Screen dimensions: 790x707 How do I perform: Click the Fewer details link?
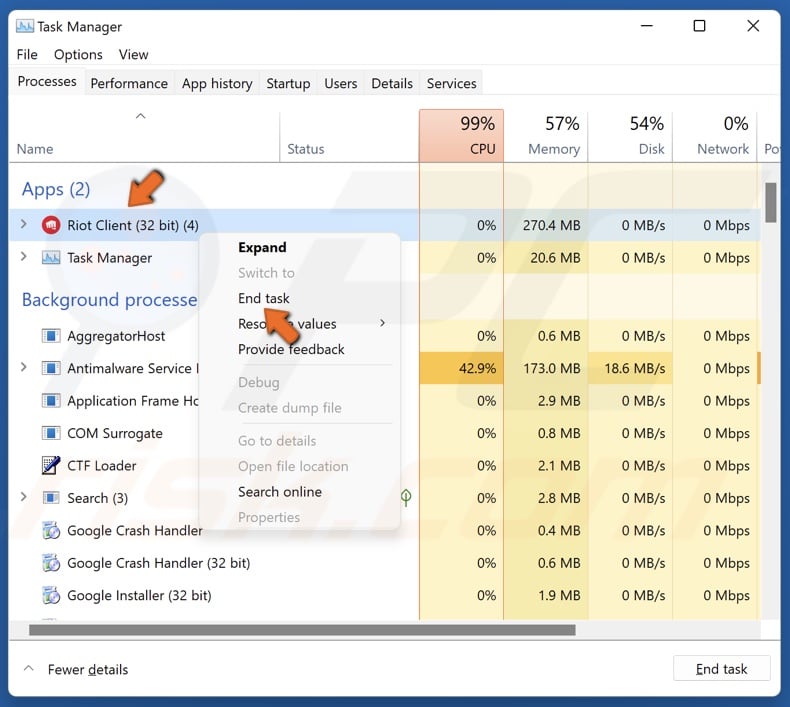(x=88, y=669)
